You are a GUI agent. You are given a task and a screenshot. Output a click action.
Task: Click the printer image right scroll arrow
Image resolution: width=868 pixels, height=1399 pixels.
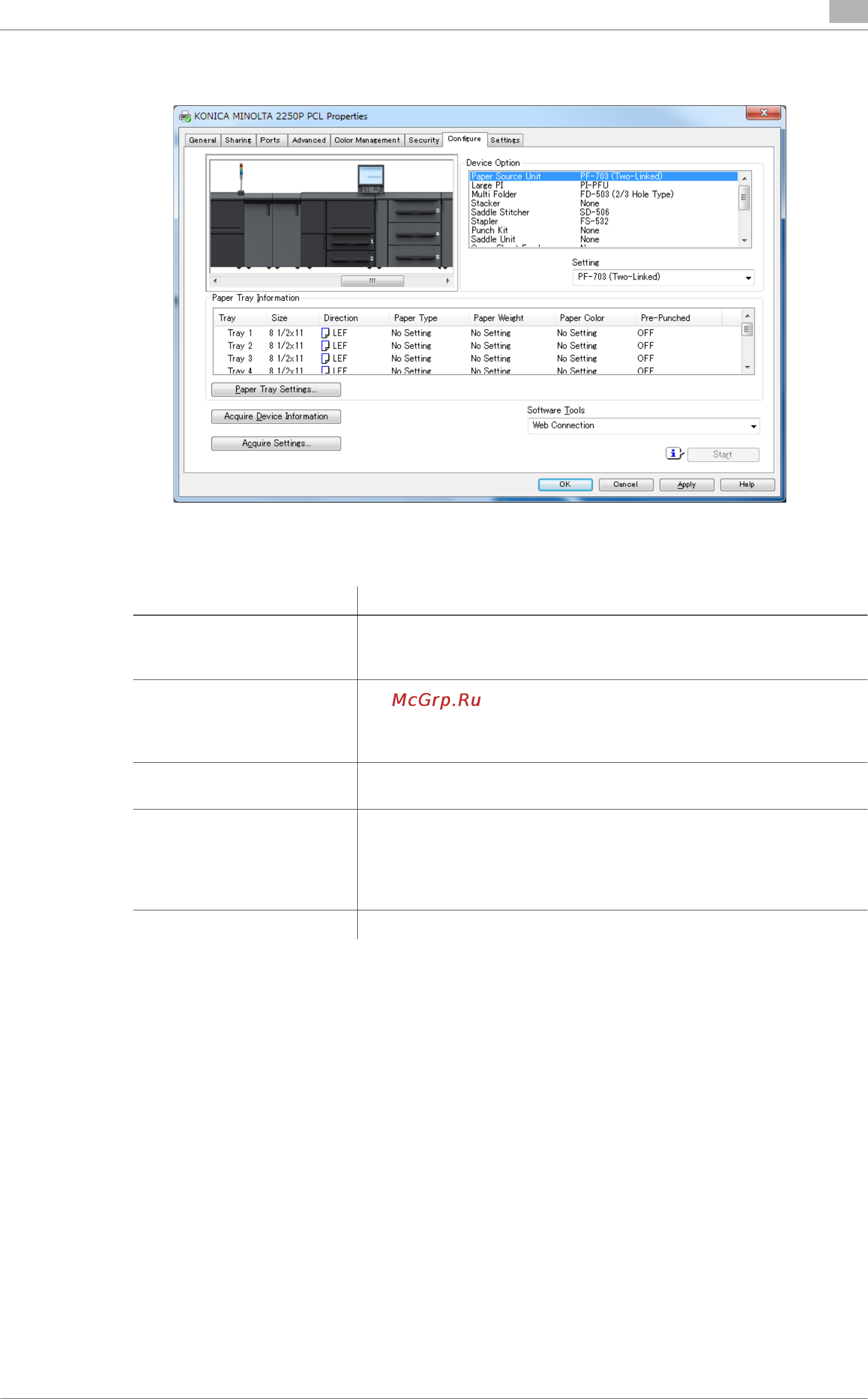[448, 281]
